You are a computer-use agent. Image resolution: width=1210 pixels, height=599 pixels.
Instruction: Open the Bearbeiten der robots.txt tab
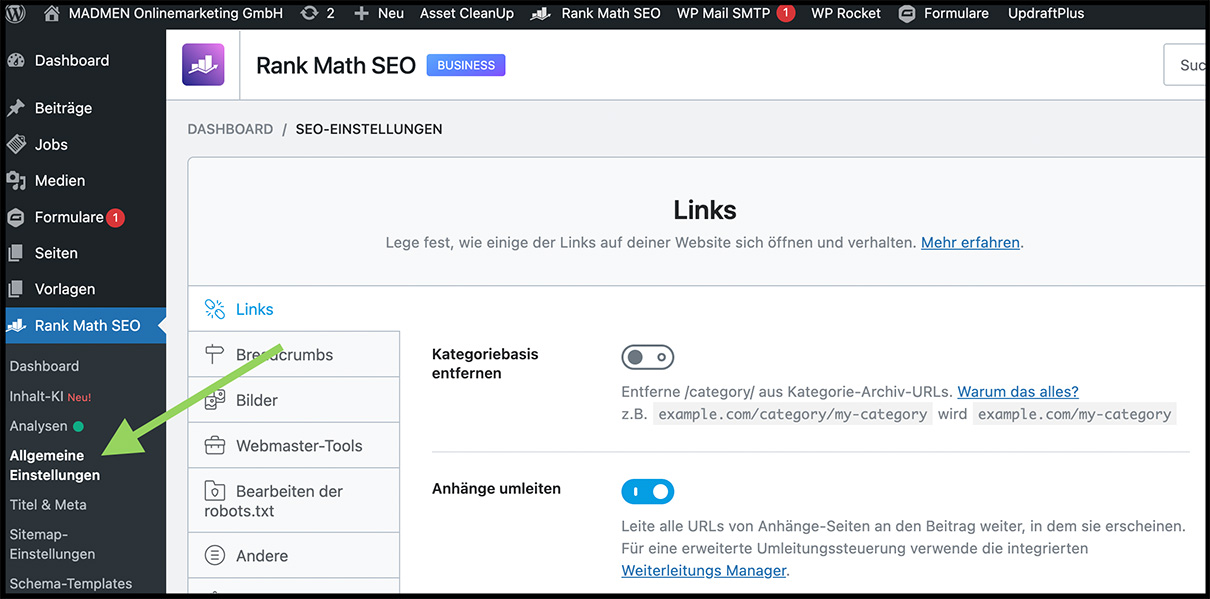(294, 501)
